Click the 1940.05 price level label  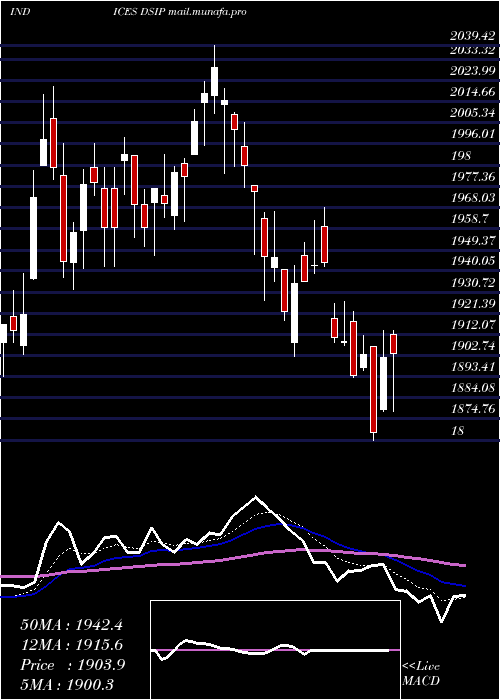(472, 261)
